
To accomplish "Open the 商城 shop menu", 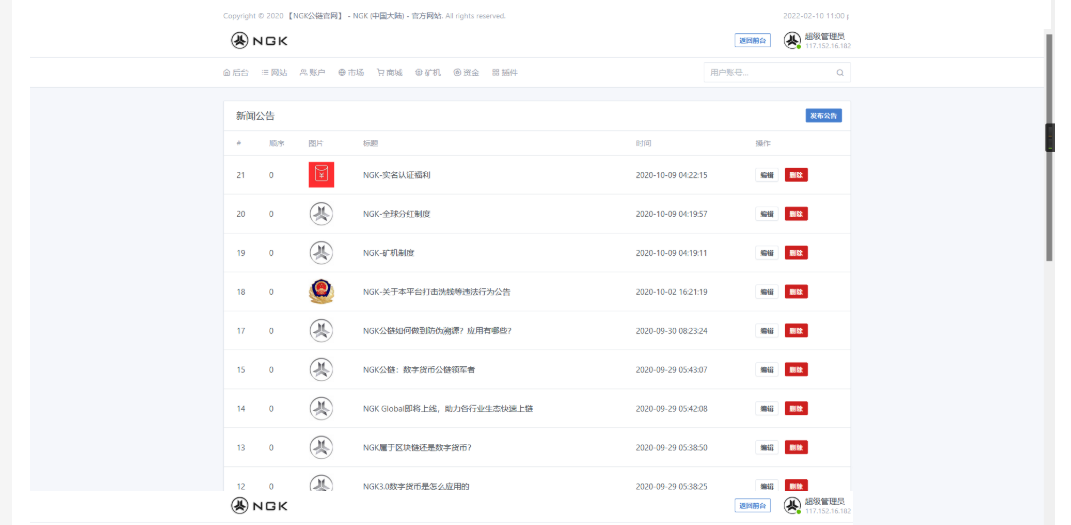I will [389, 72].
